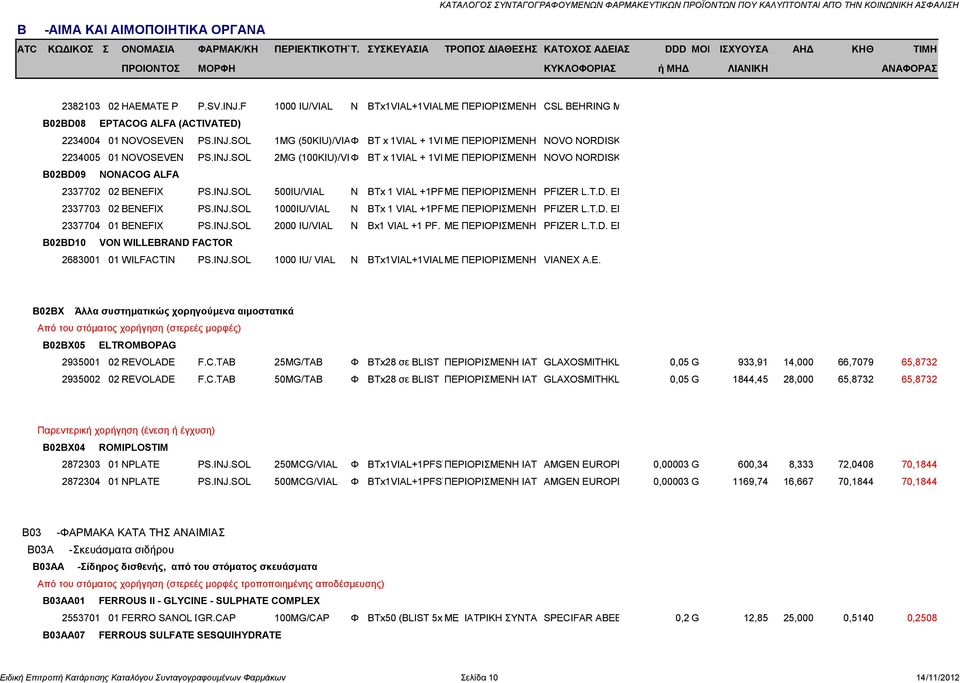The height and width of the screenshot is (683, 960).
Task: Click retail price 600,34
Action: point(752,465)
